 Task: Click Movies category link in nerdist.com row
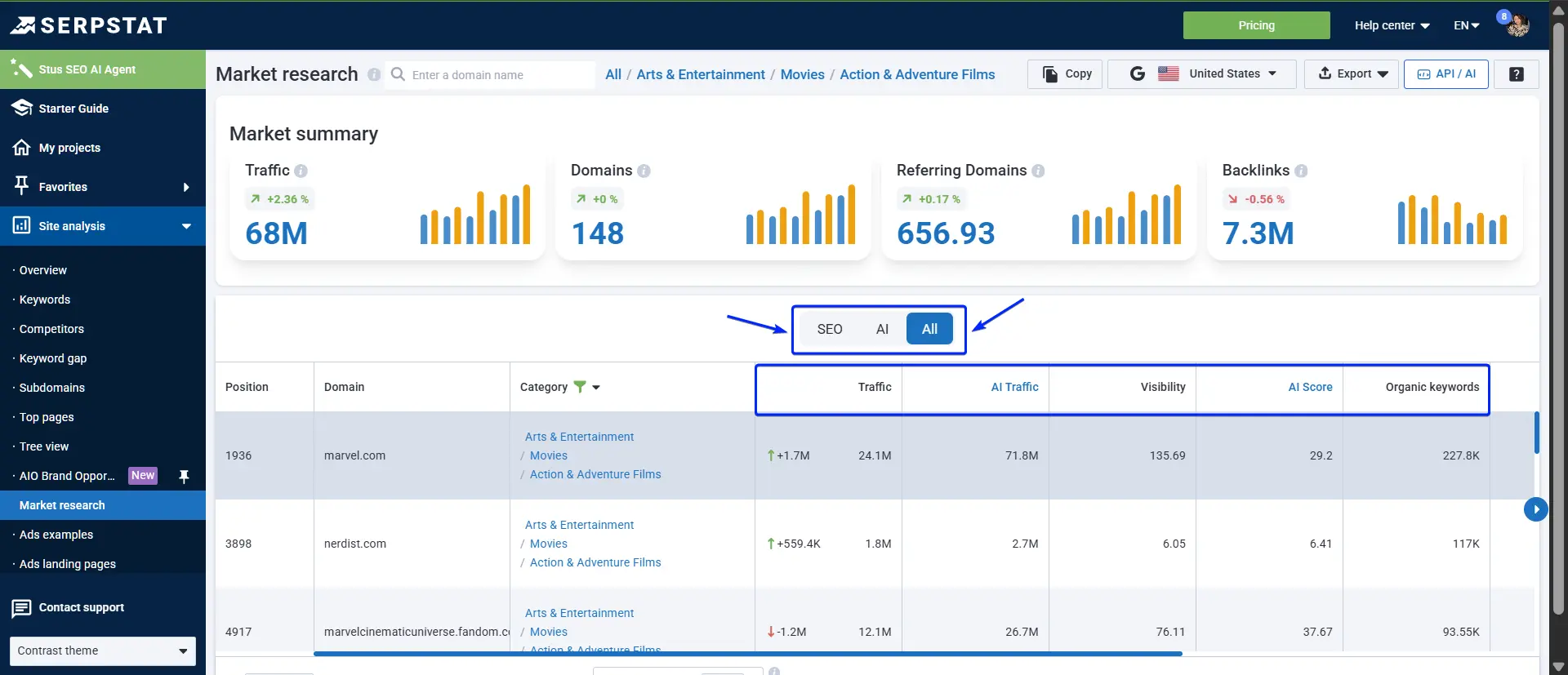click(x=549, y=544)
